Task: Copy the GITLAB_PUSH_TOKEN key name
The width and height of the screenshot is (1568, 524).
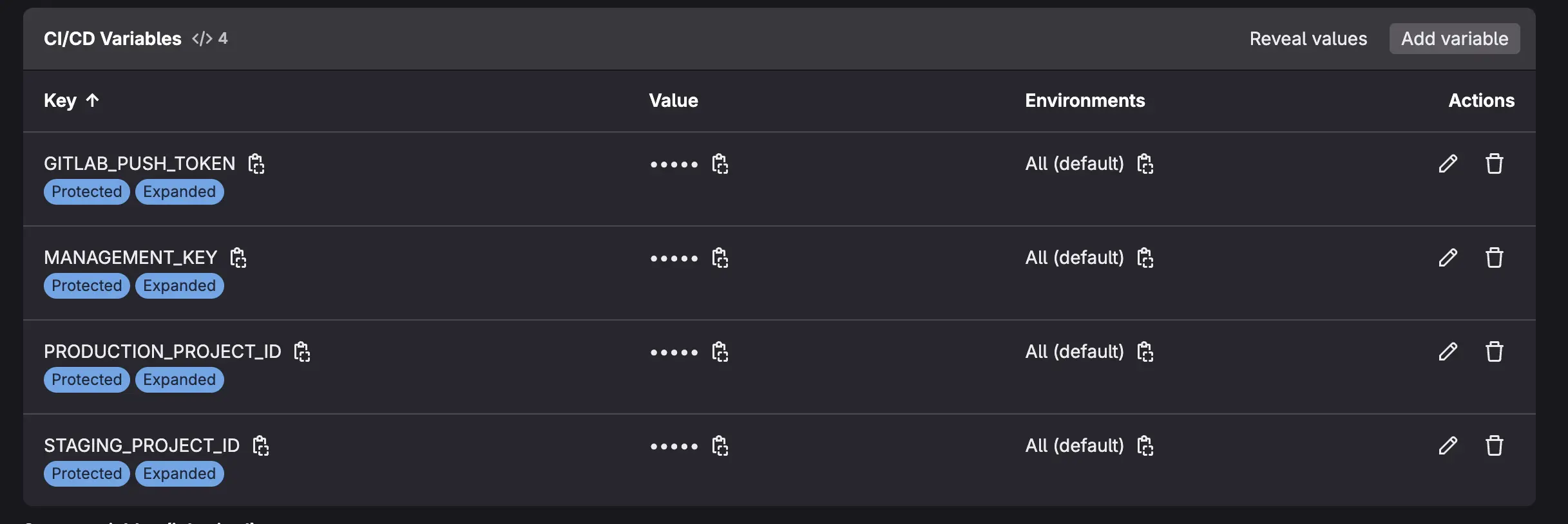Action: pos(256,164)
